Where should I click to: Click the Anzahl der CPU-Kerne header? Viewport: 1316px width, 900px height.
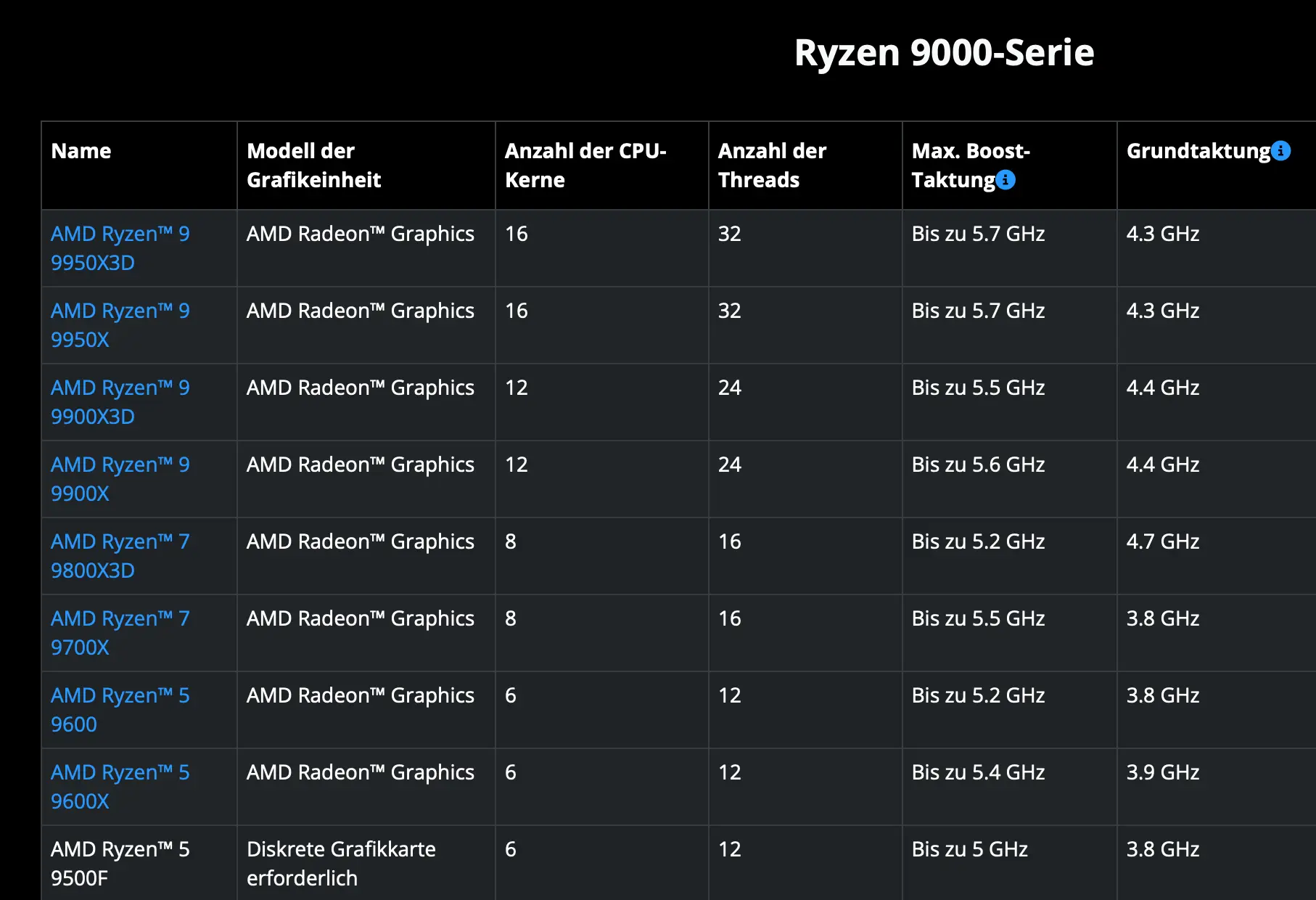(x=585, y=165)
